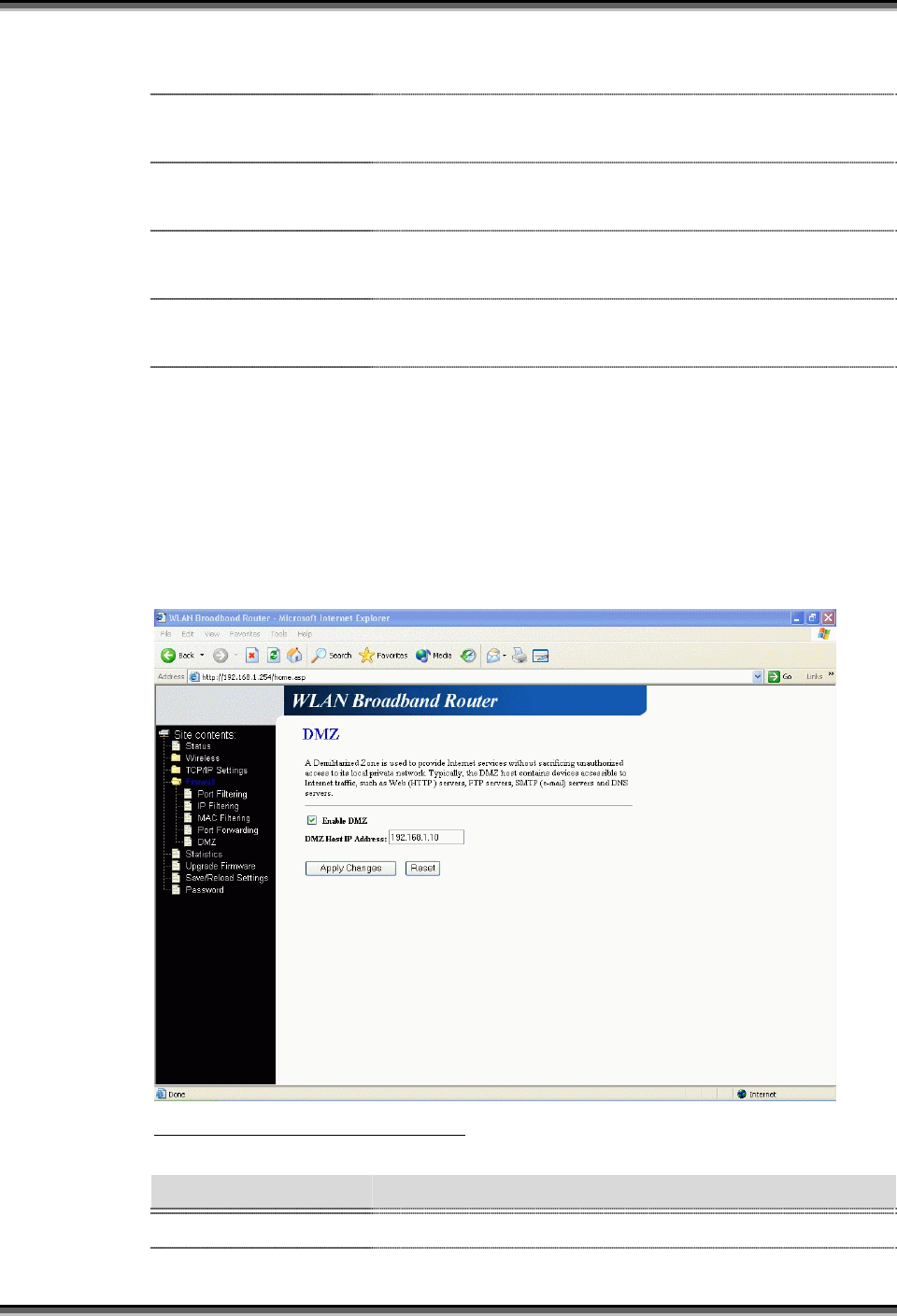Open the IP Filtering page link
Viewport: 897px width, 1316px height.
(218, 806)
